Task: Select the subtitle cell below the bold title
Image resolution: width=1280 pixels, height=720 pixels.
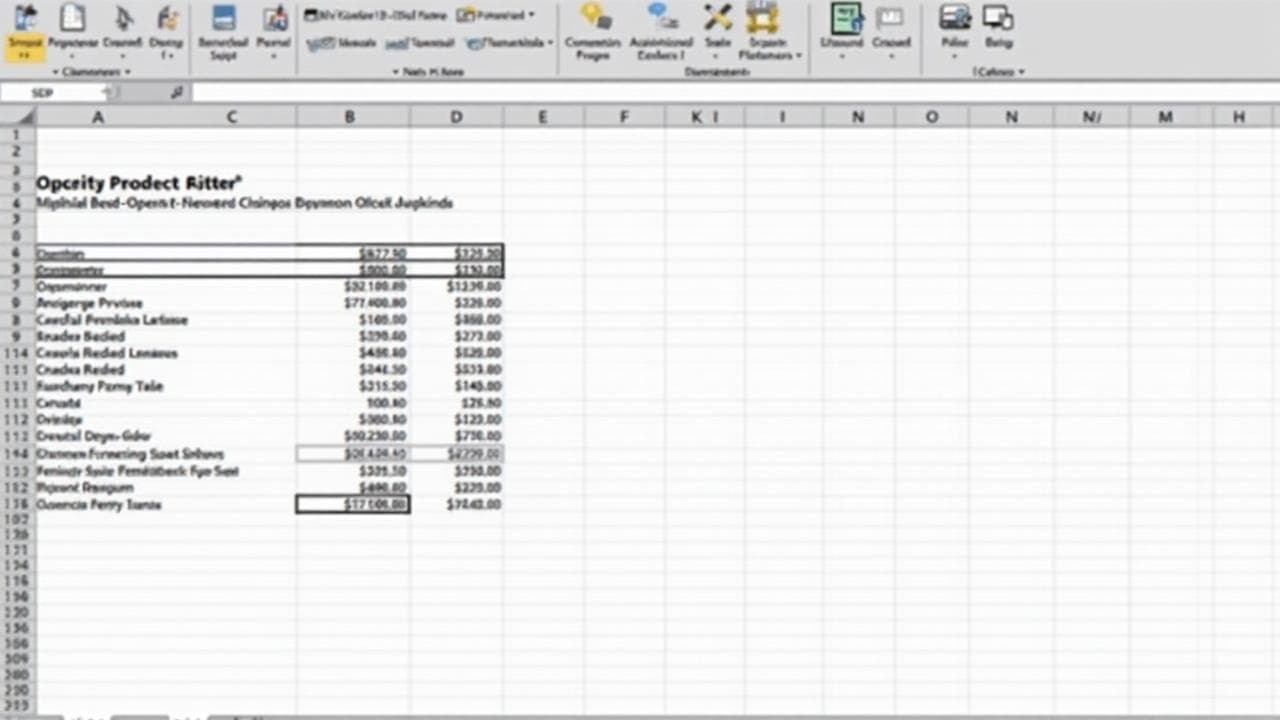Action: pyautogui.click(x=244, y=203)
